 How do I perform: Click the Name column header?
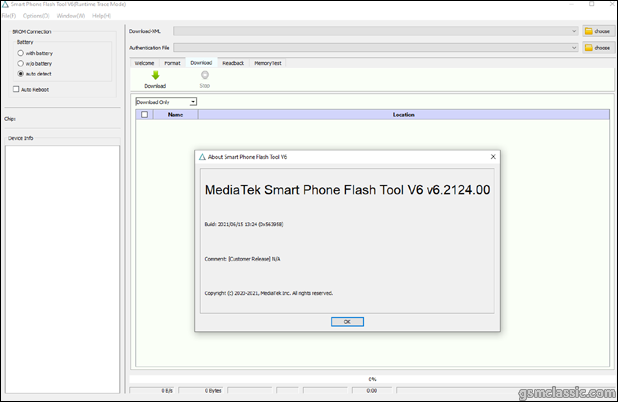point(175,115)
